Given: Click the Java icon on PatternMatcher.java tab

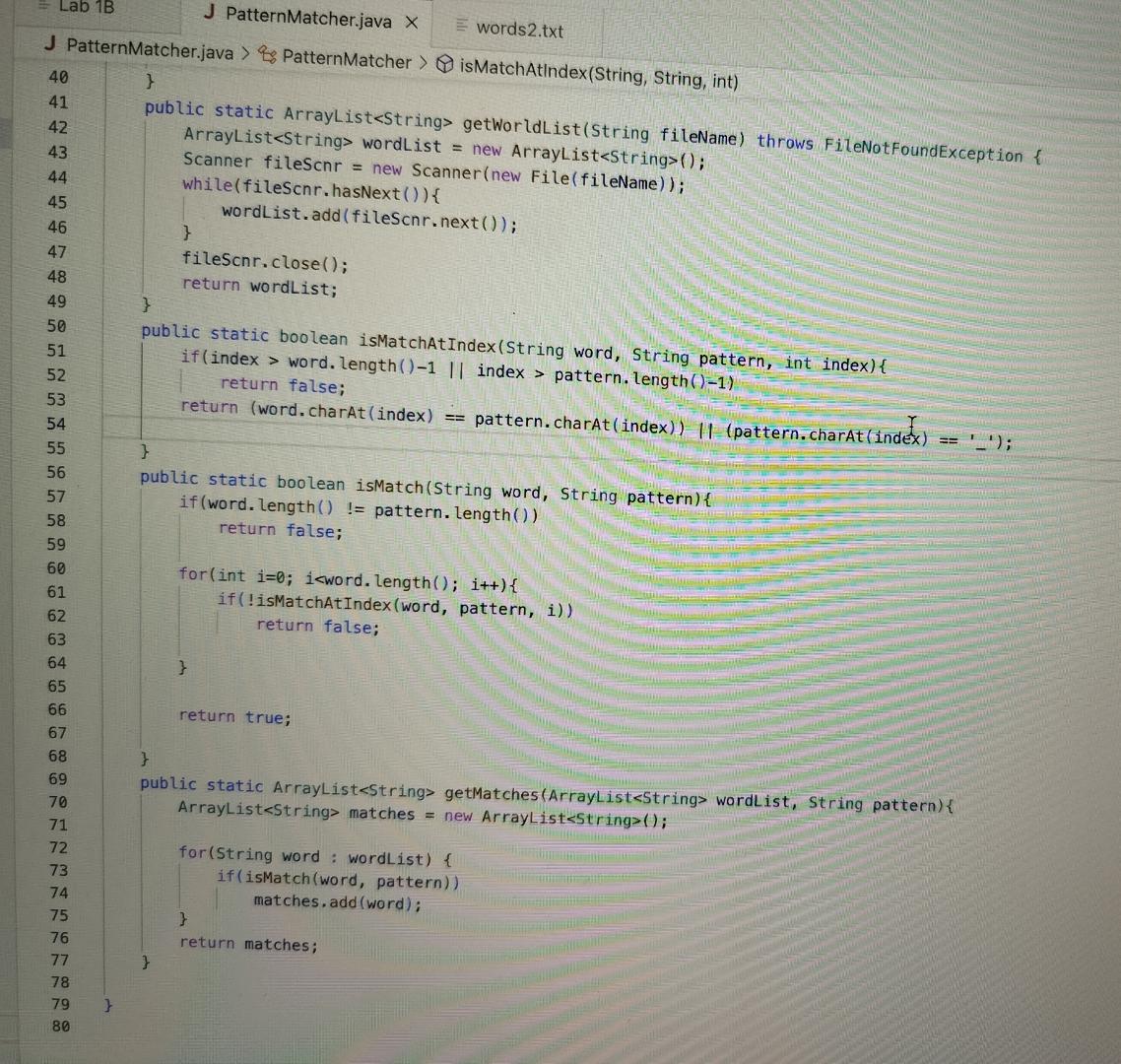Looking at the screenshot, I should (x=210, y=15).
